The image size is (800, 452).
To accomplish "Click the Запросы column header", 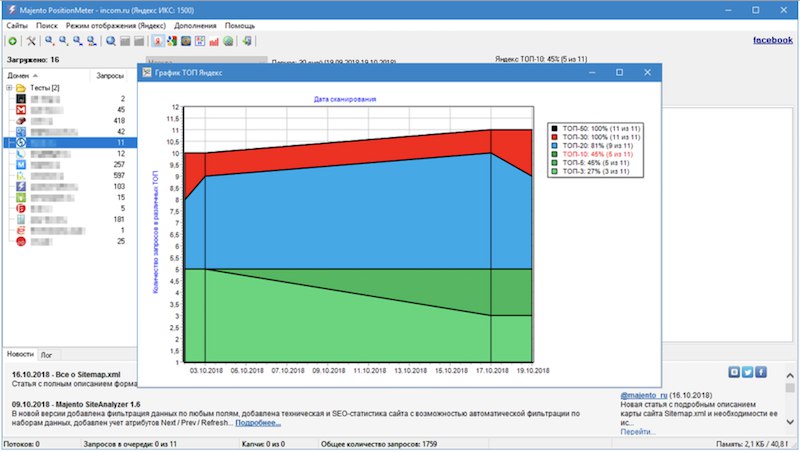I will pos(110,76).
